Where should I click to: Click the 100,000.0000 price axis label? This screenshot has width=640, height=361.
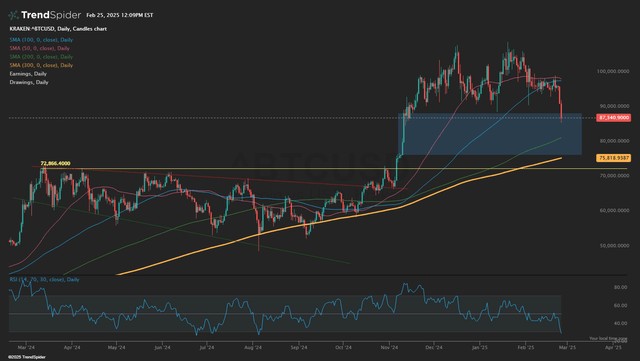point(613,71)
